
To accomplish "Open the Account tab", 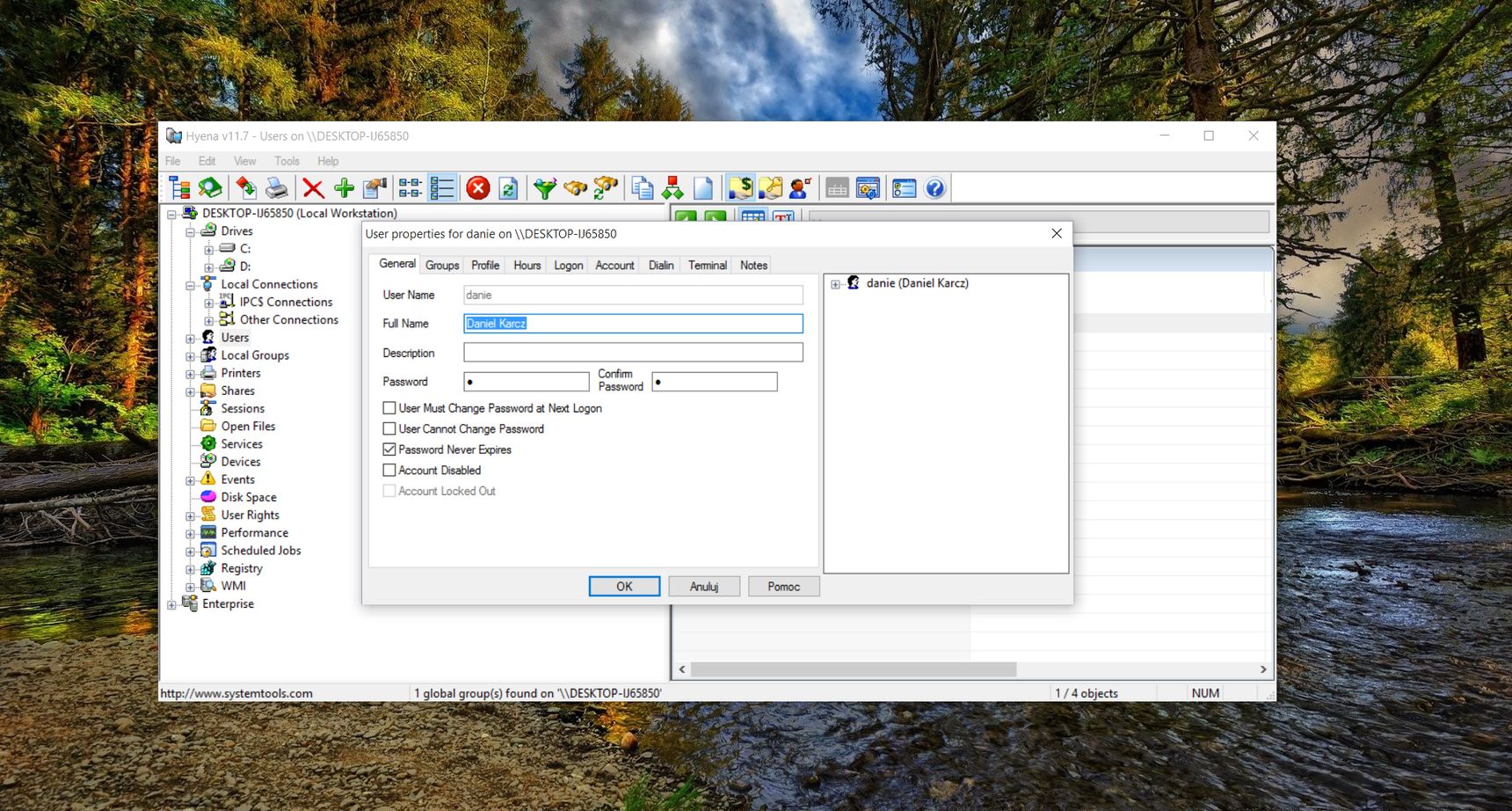I will [614, 265].
